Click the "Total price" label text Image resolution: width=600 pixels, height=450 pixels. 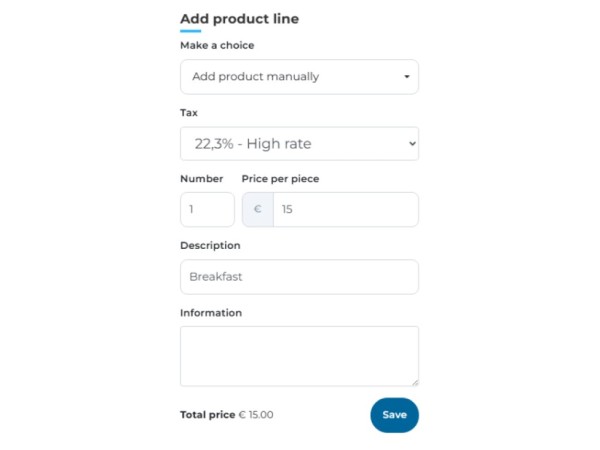207,415
